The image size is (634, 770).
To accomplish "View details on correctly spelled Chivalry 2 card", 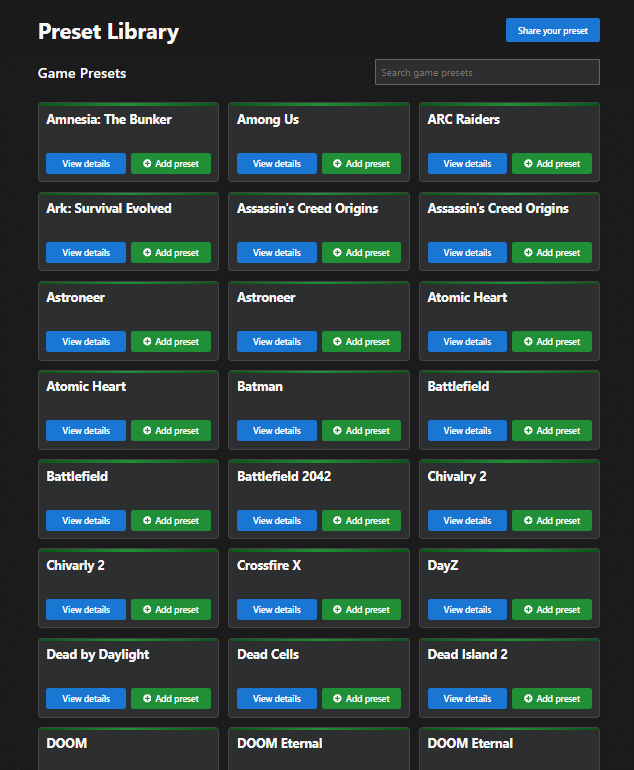I will click(x=467, y=521).
